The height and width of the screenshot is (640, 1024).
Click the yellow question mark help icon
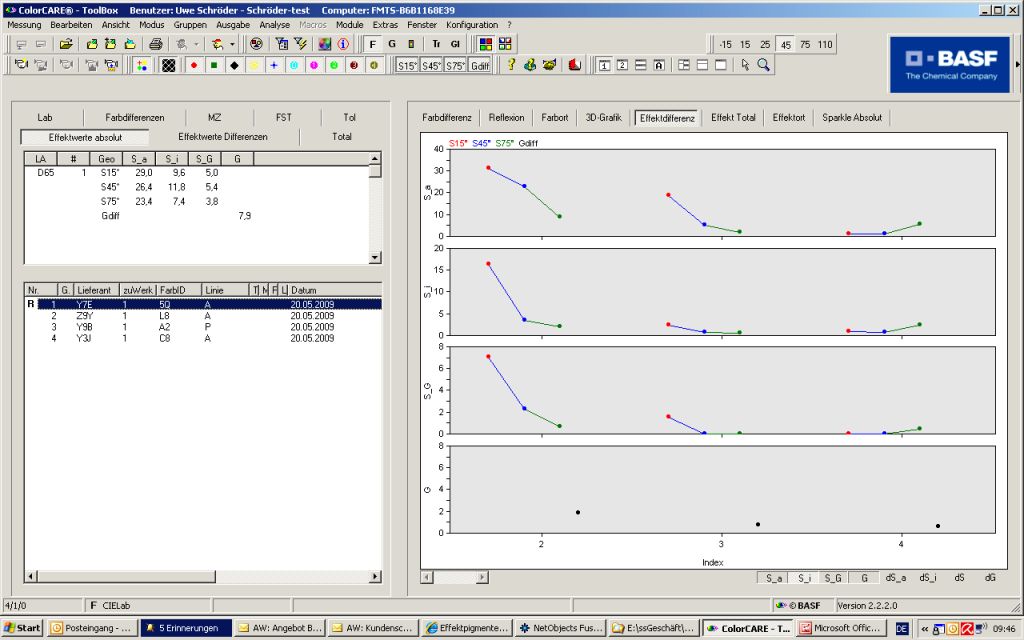click(510, 65)
